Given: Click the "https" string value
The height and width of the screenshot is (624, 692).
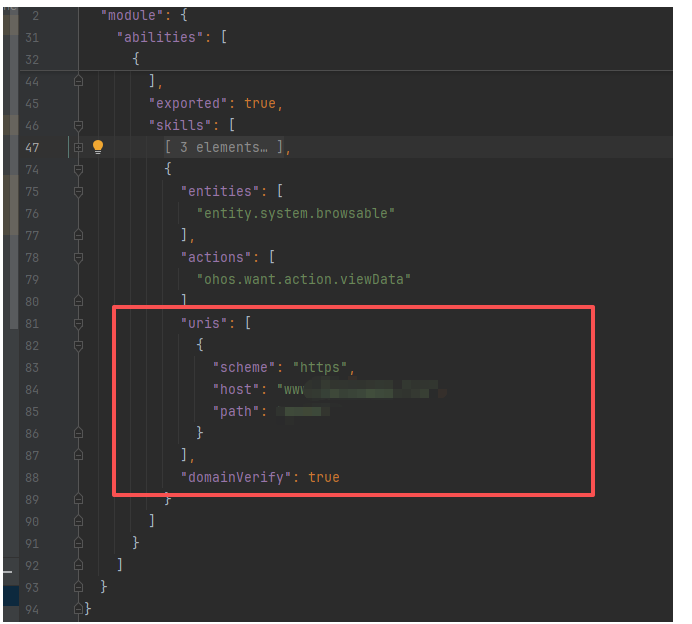Looking at the screenshot, I should coord(320,367).
